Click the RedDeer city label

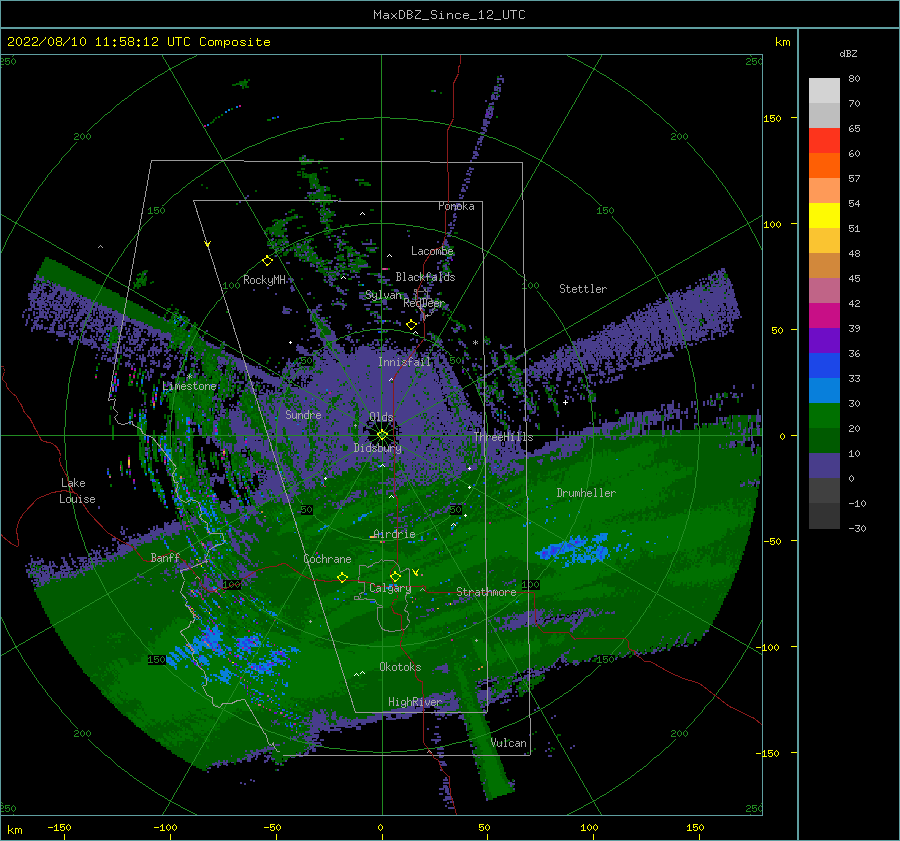pyautogui.click(x=424, y=303)
